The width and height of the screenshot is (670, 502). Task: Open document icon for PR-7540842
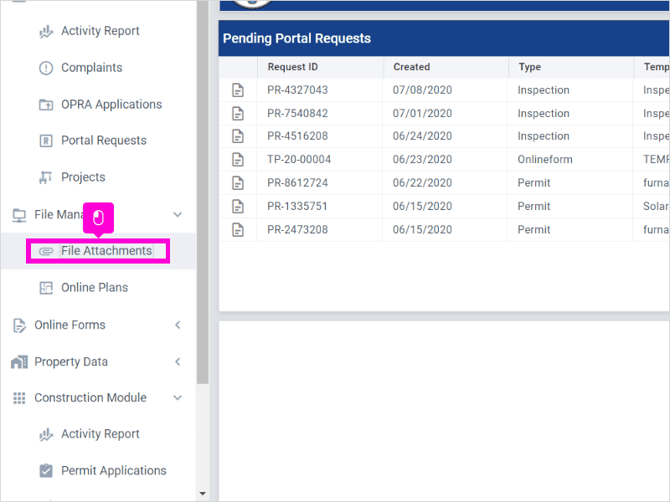pos(238,114)
